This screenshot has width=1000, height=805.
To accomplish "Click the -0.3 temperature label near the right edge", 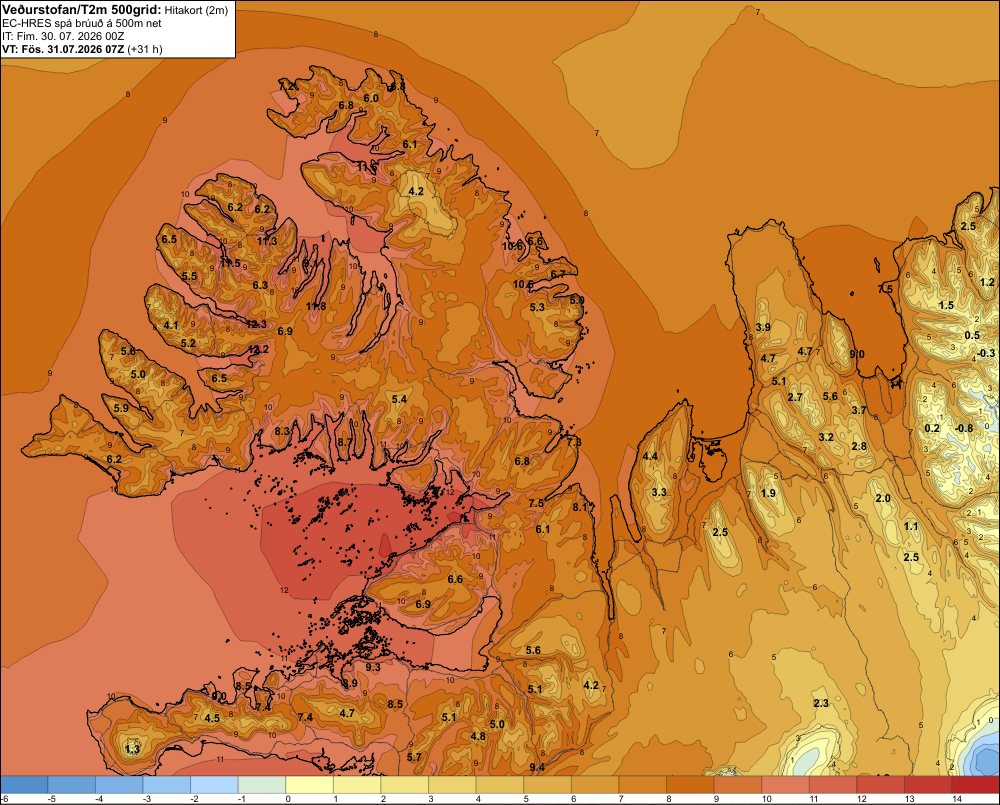I will 985,353.
